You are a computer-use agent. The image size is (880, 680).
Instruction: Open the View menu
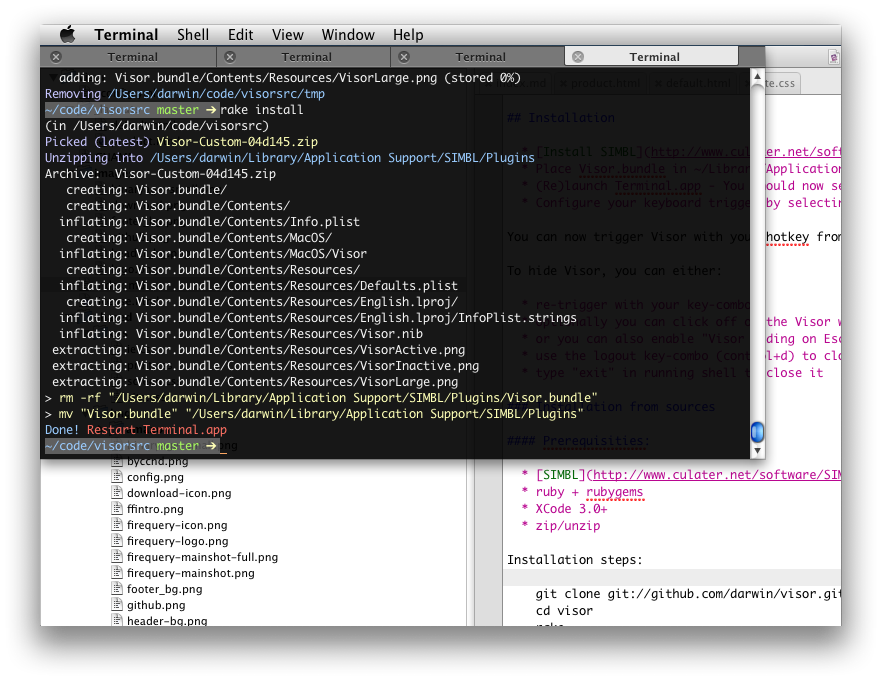pos(288,35)
